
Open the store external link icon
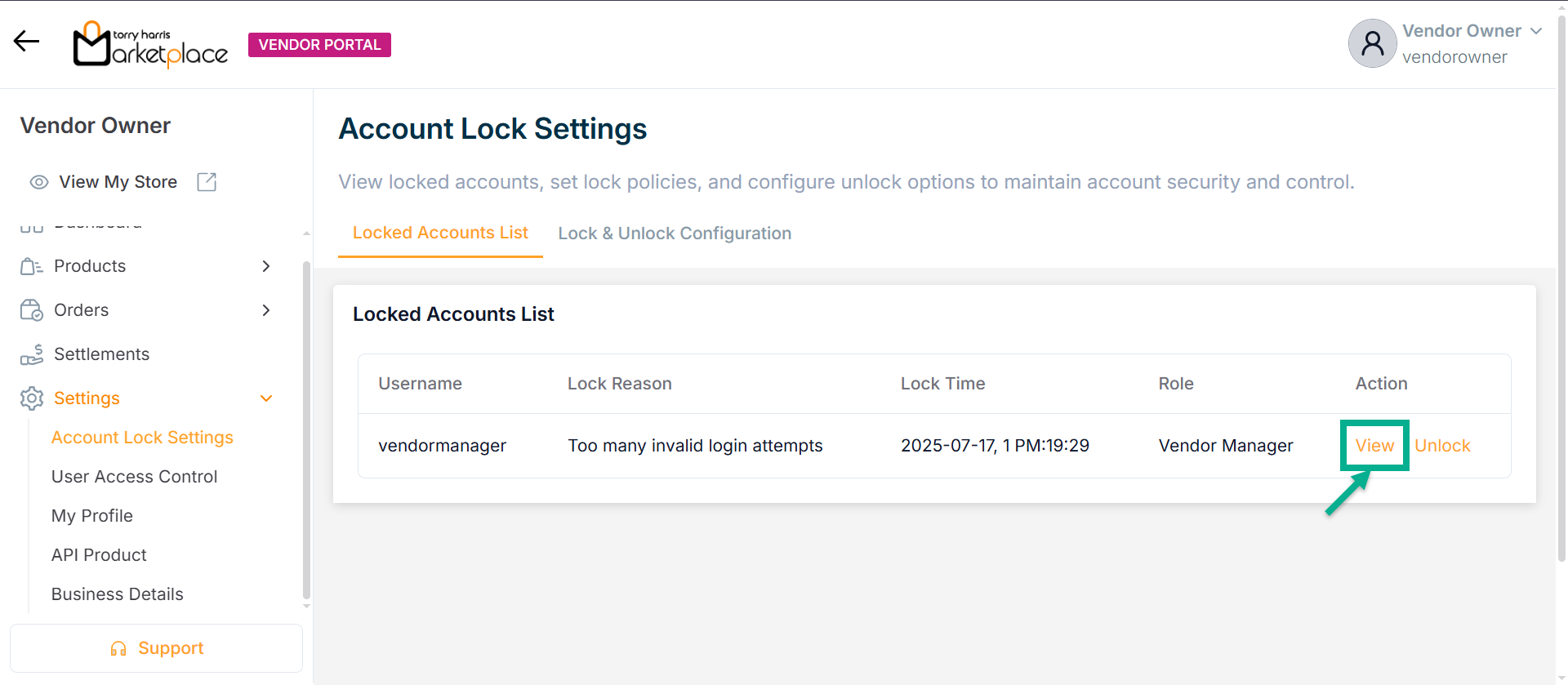pos(207,182)
